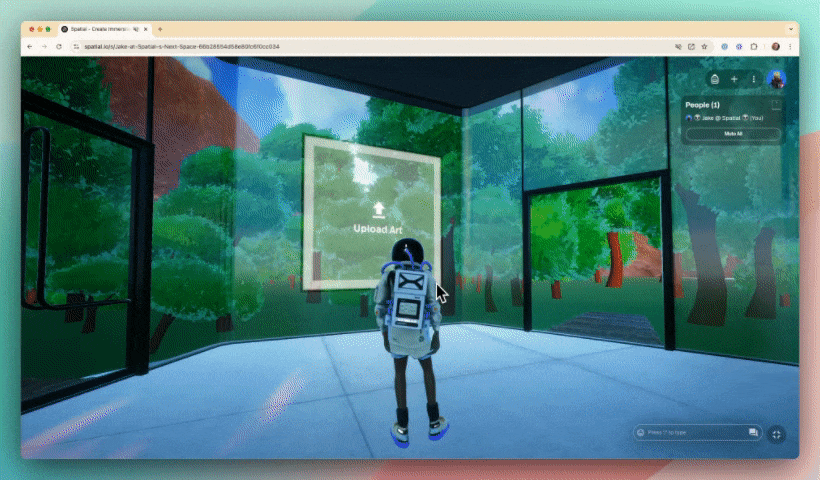The width and height of the screenshot is (820, 480).
Task: Click the upload arrow icon above Upload Art
Action: tap(379, 210)
